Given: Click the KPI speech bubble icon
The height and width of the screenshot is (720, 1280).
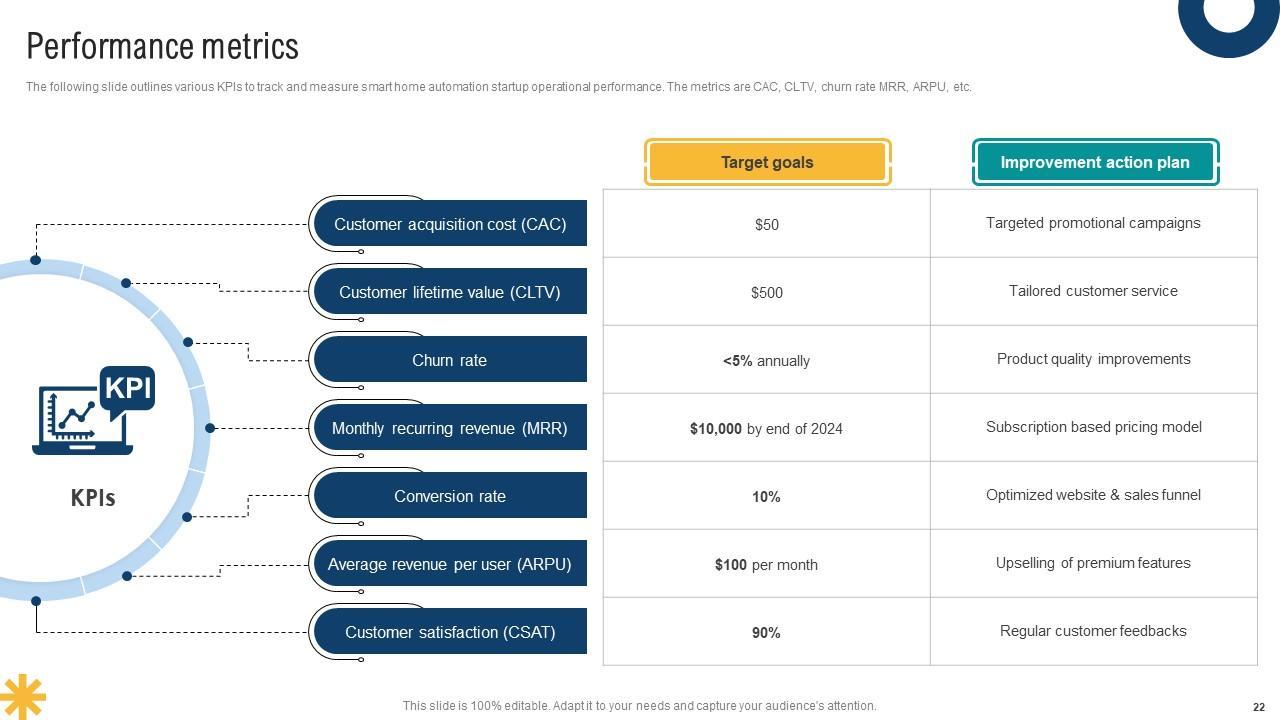Looking at the screenshot, I should pyautogui.click(x=128, y=389).
